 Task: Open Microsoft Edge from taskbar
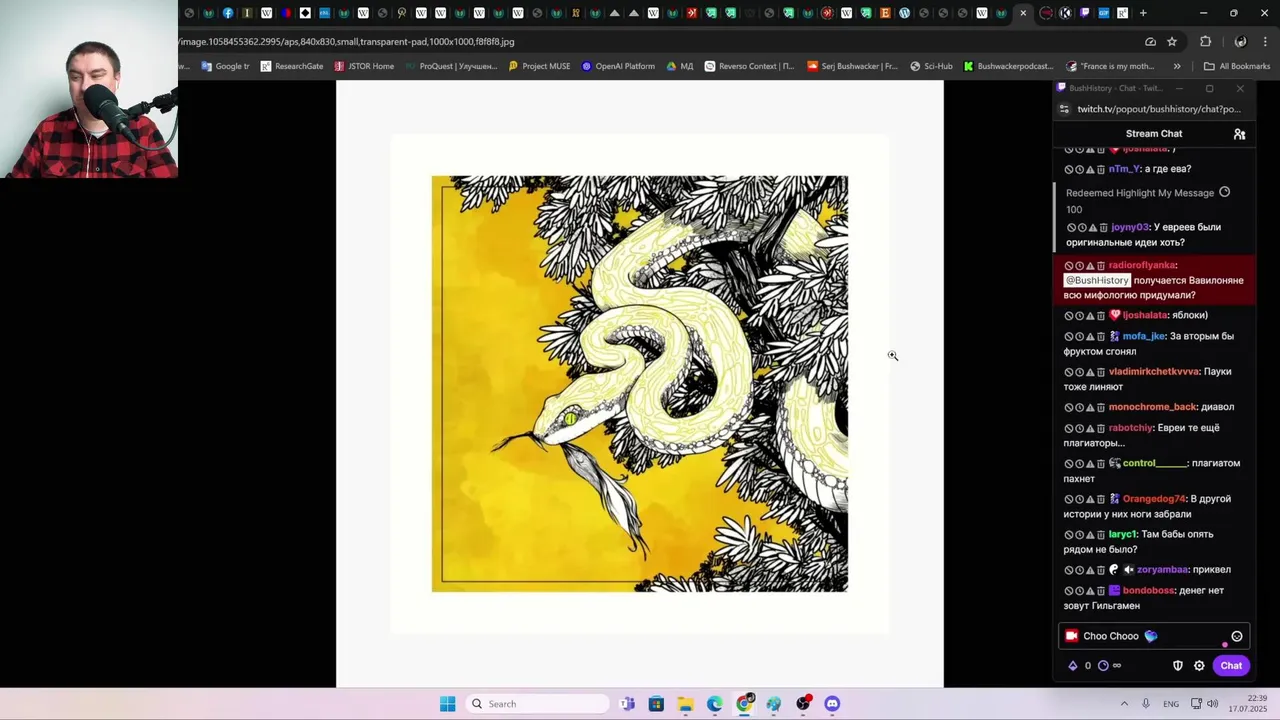(x=714, y=704)
